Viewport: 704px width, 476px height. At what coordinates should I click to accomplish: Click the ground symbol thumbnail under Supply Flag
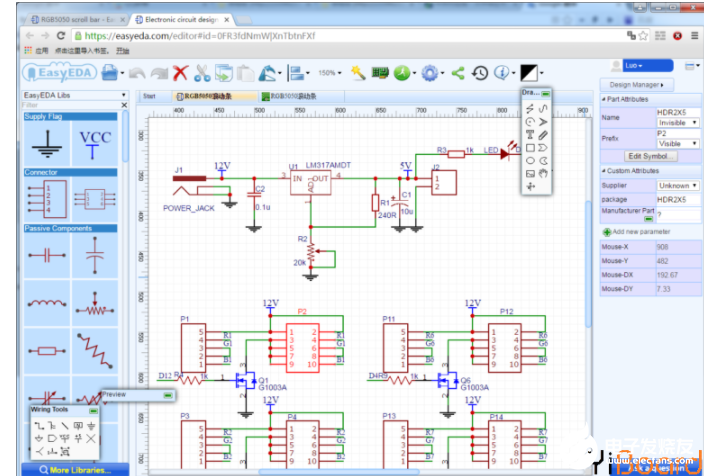click(47, 144)
